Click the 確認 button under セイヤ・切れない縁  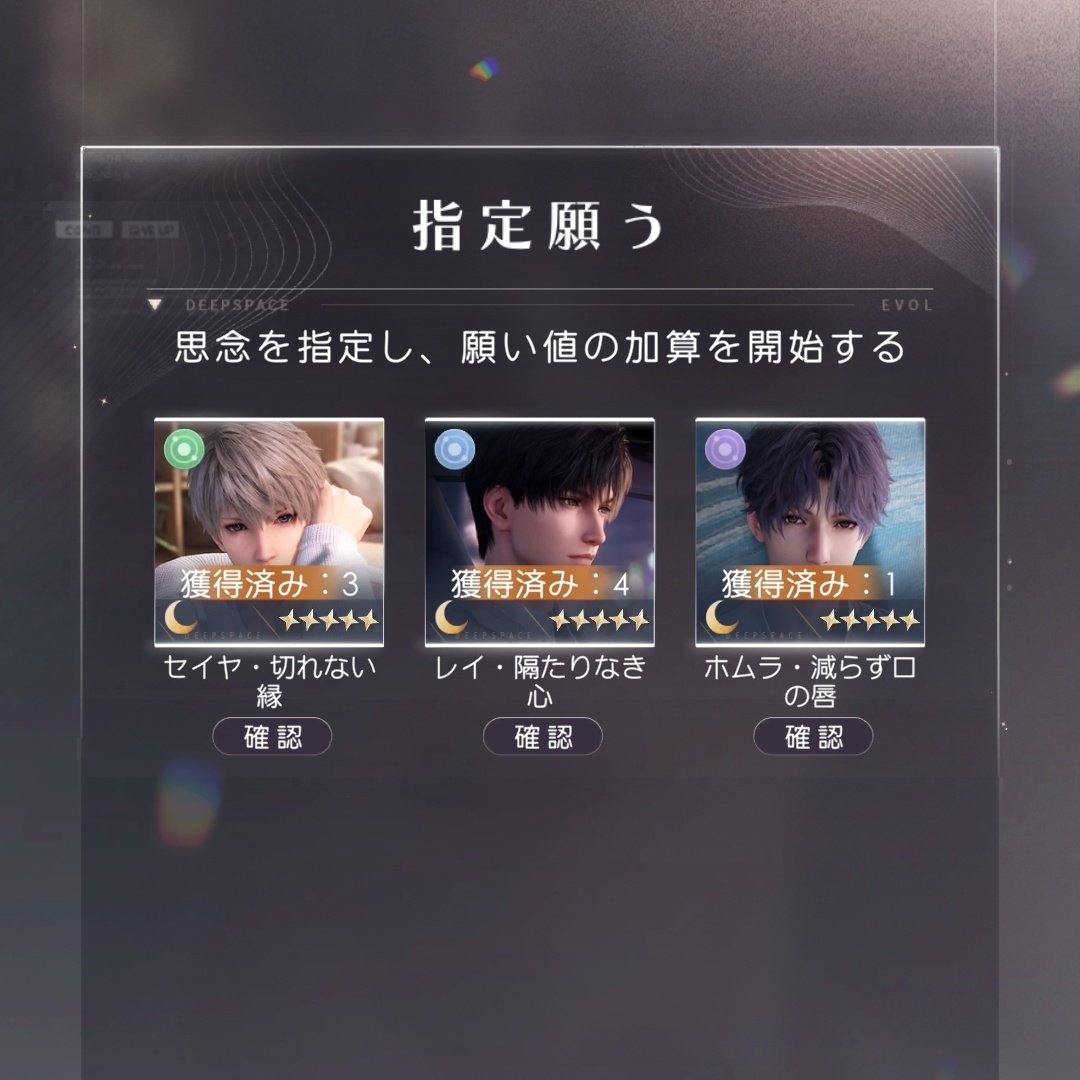coord(272,736)
